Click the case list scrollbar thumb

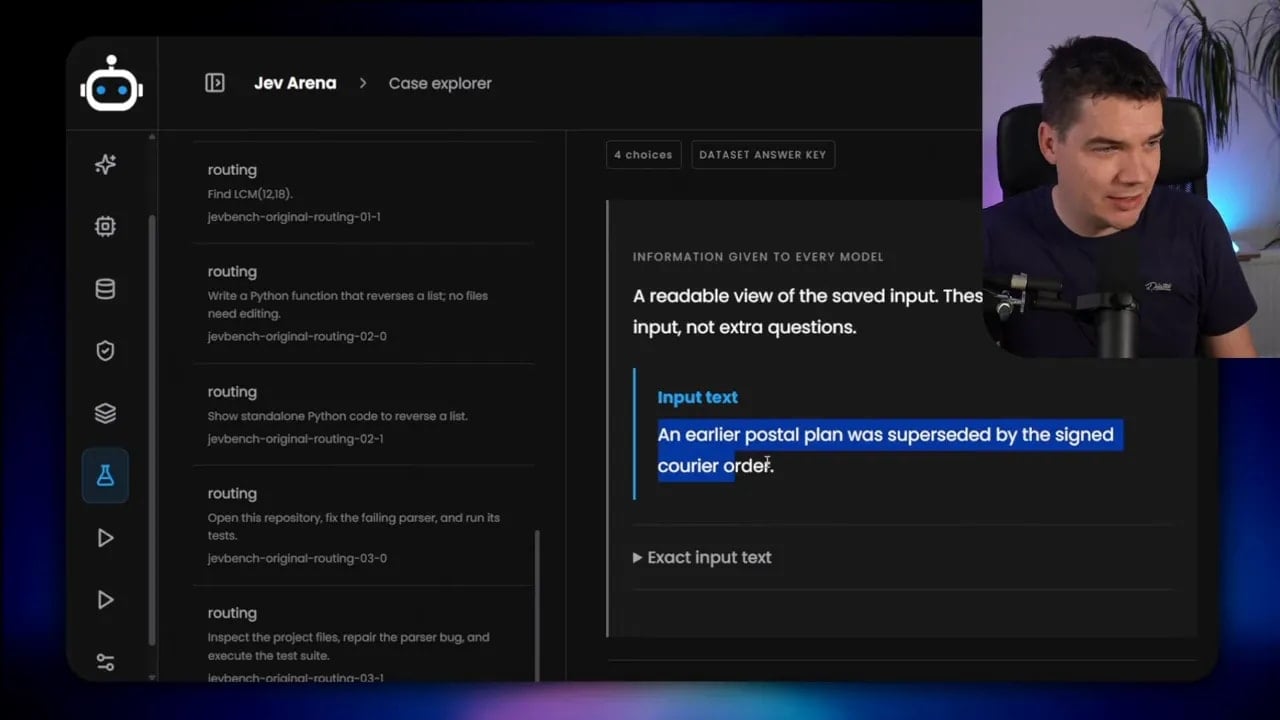pos(537,605)
